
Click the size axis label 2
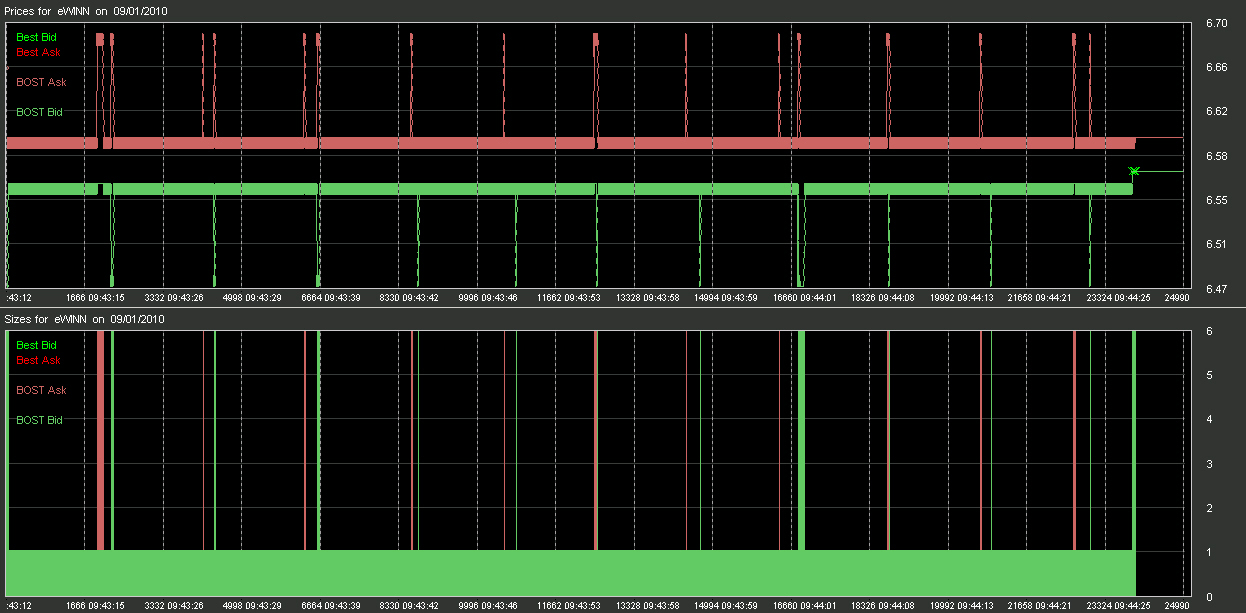[x=1209, y=509]
